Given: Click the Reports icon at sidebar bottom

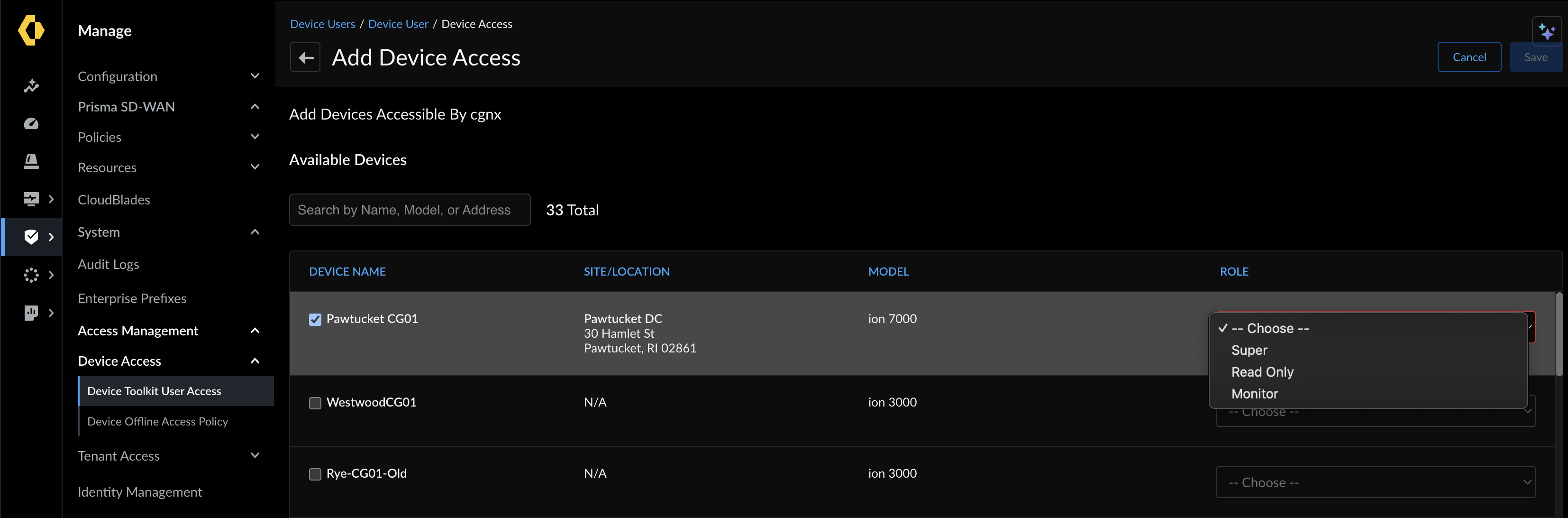Looking at the screenshot, I should pos(30,313).
